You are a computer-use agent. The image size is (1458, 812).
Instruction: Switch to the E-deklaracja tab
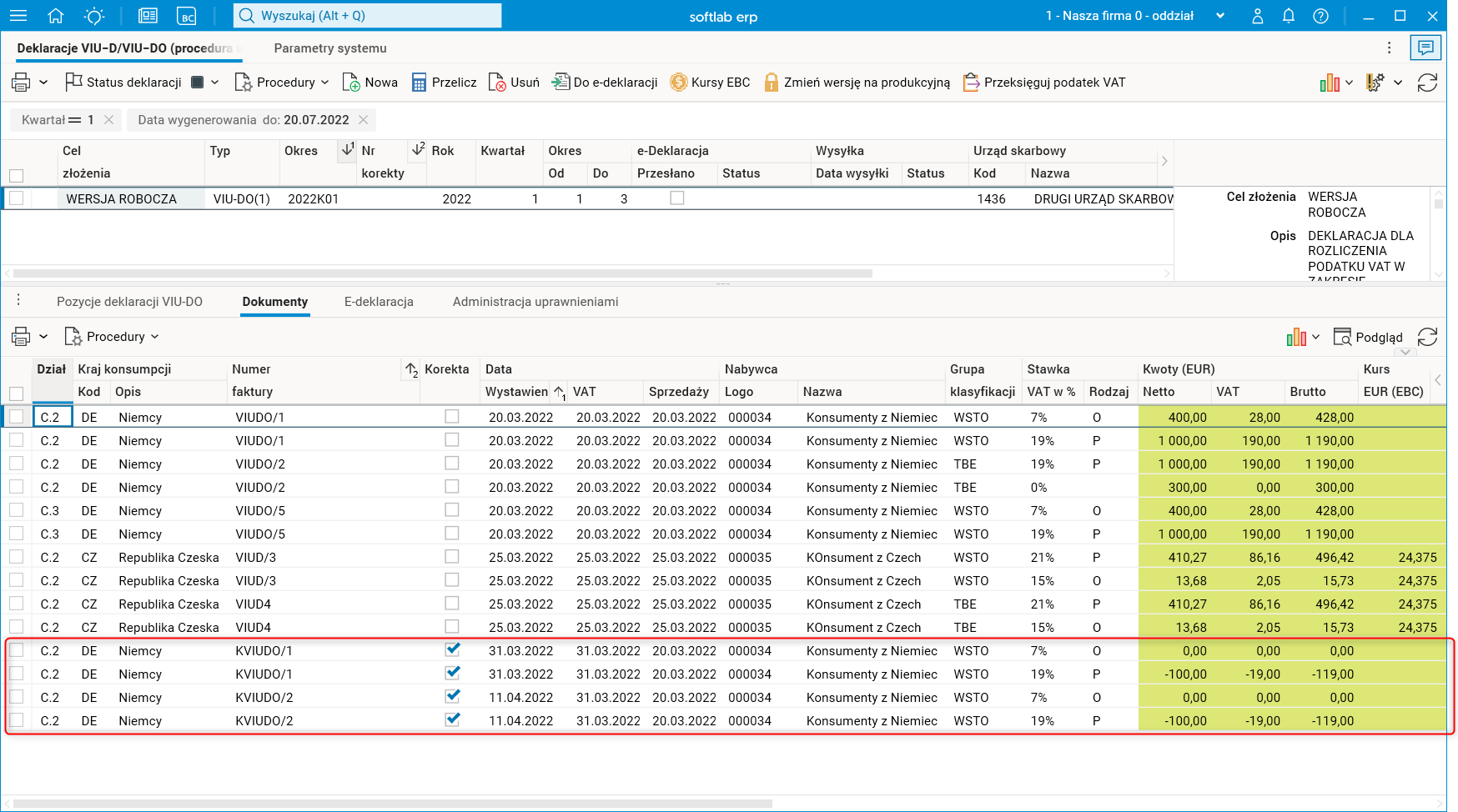(x=379, y=302)
